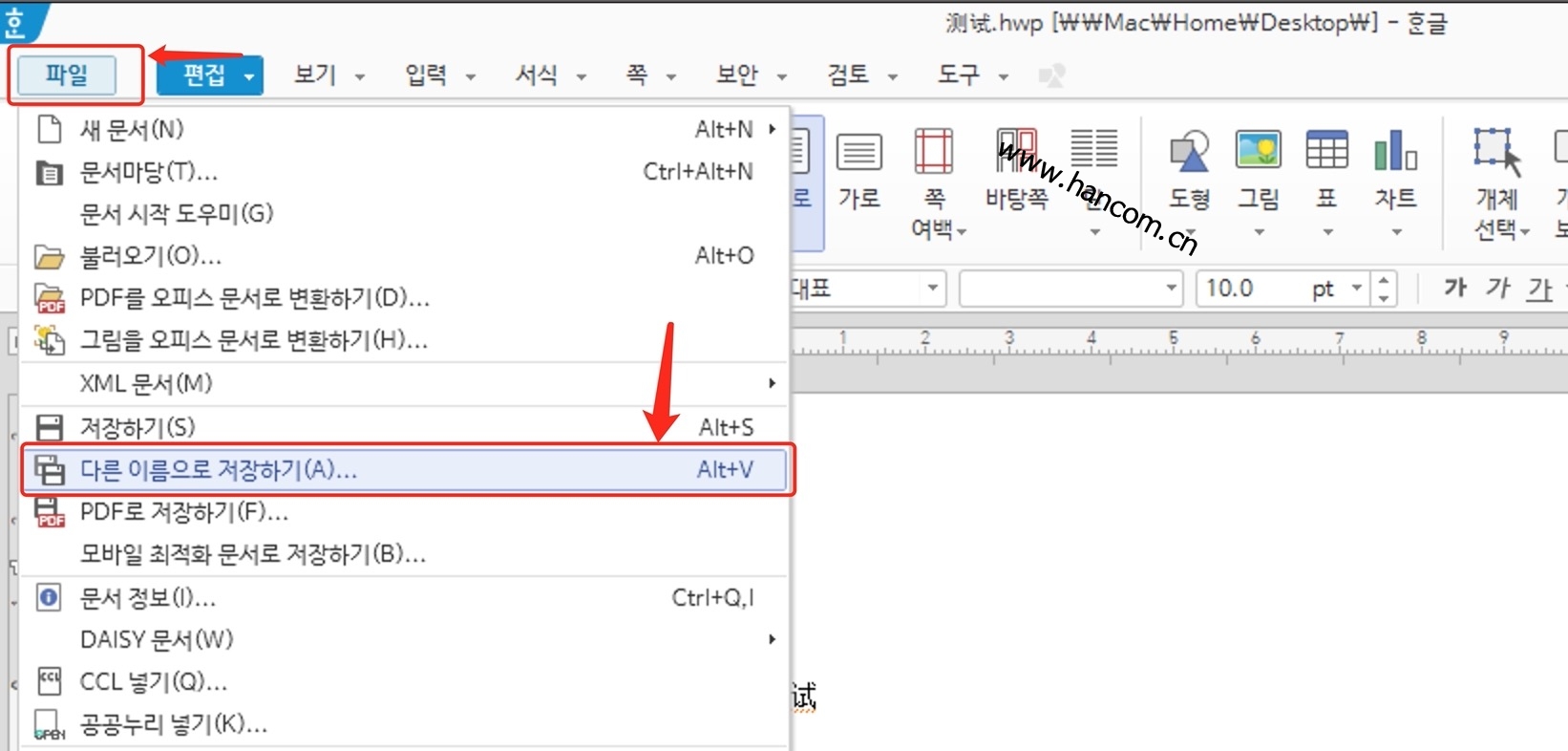1568x751 pixels.
Task: Select 문서마당(T)... menu entry
Action: tap(404, 172)
